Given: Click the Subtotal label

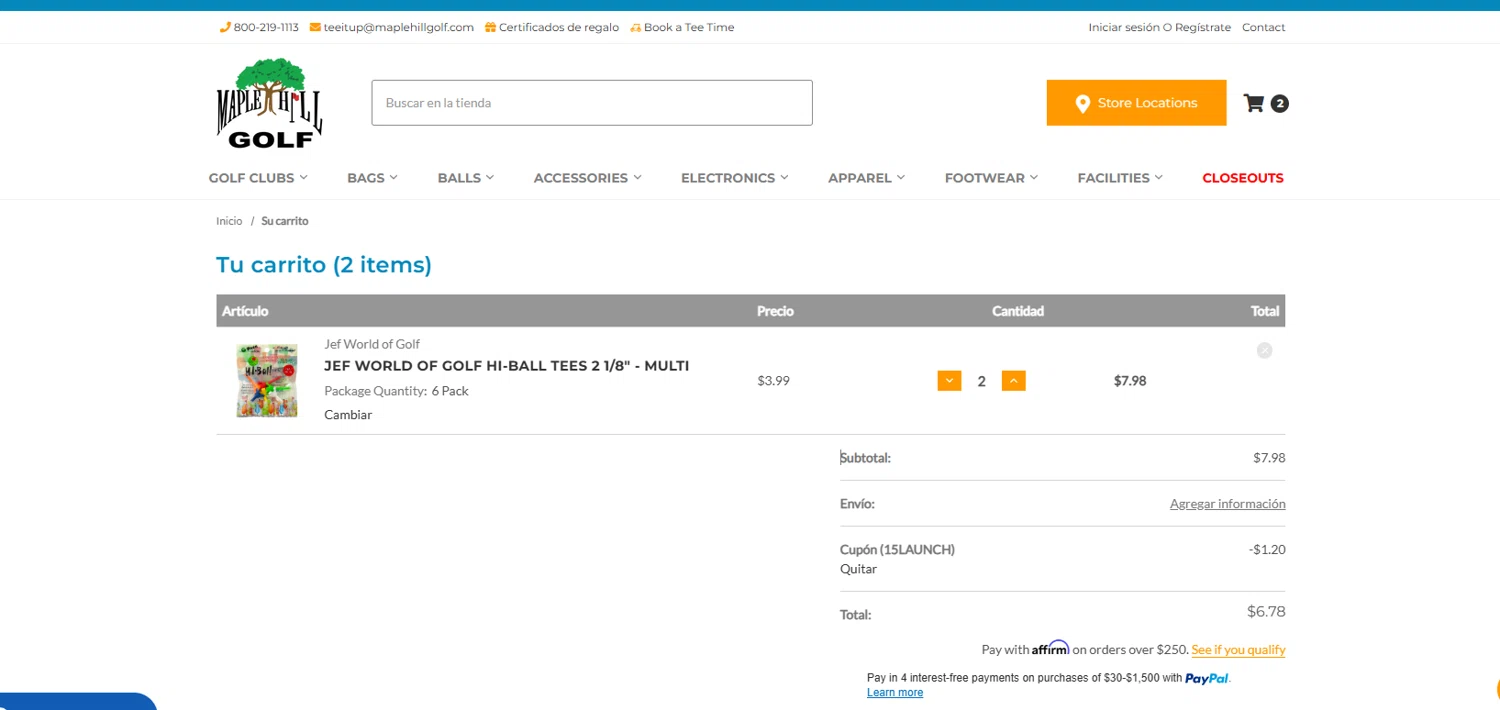Looking at the screenshot, I should coord(865,458).
